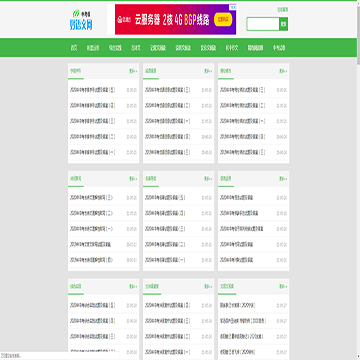Open the first article in the bottom-middle panel
The width and height of the screenshot is (360, 360).
click(x=167, y=305)
